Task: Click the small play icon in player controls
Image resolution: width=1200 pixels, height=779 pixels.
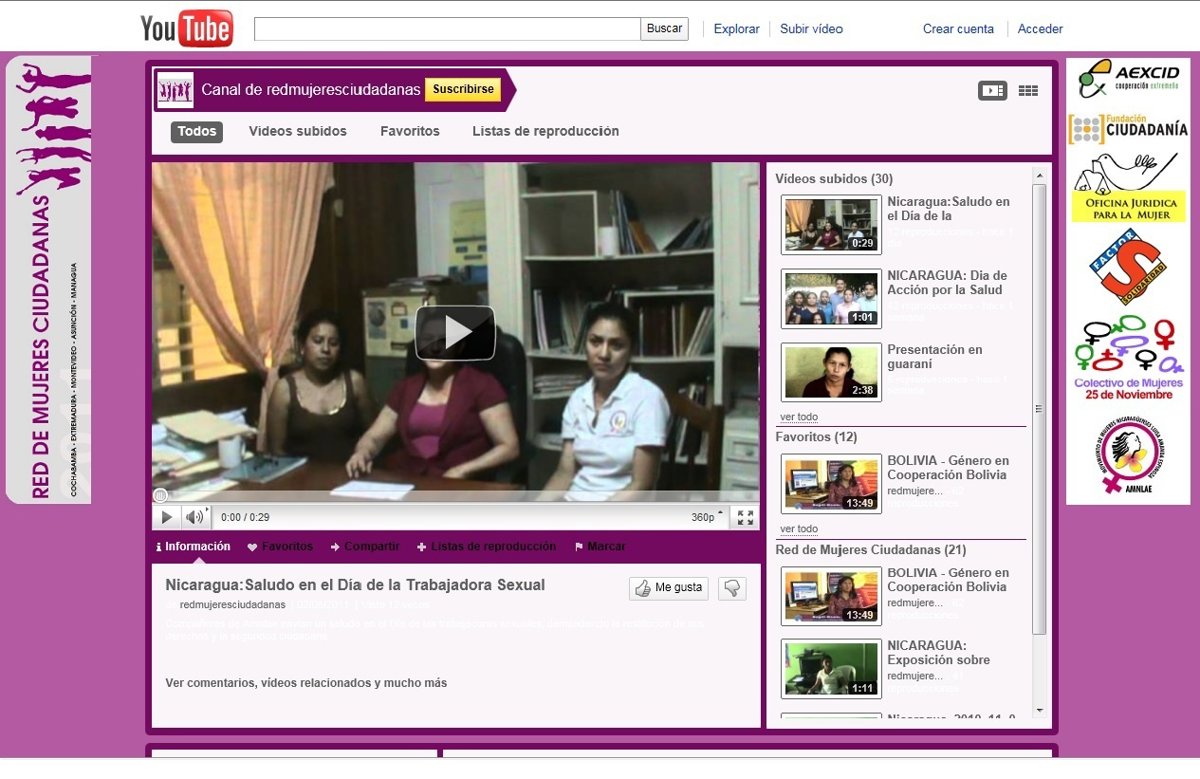Action: [167, 517]
